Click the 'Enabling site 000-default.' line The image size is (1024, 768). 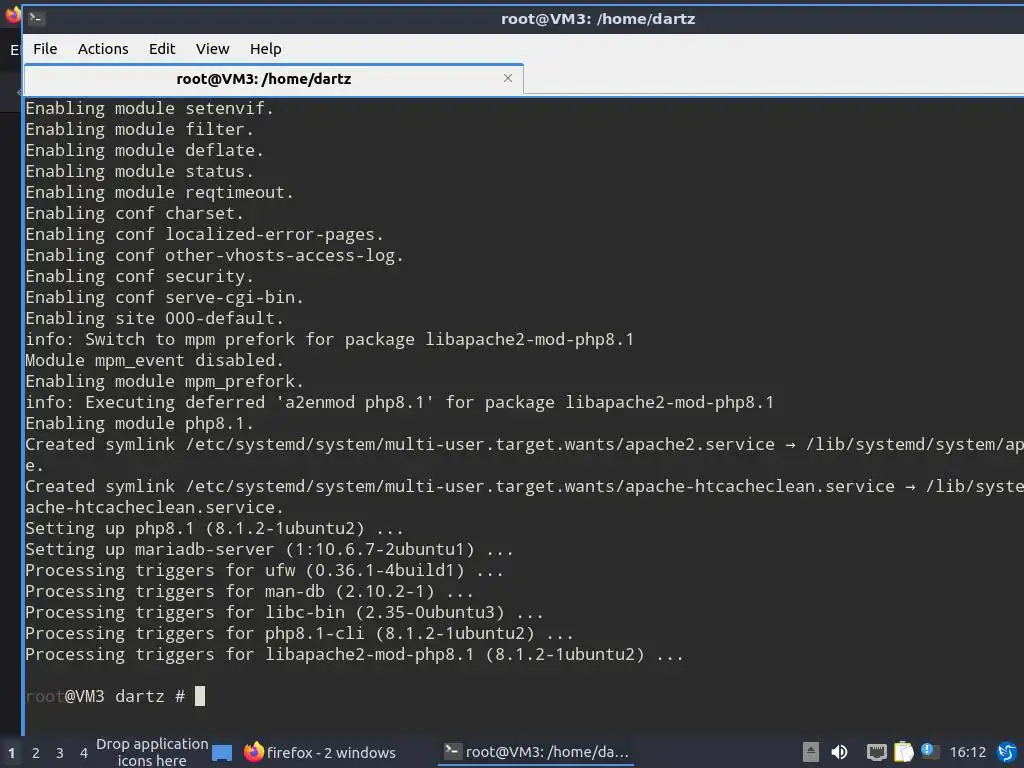point(154,318)
